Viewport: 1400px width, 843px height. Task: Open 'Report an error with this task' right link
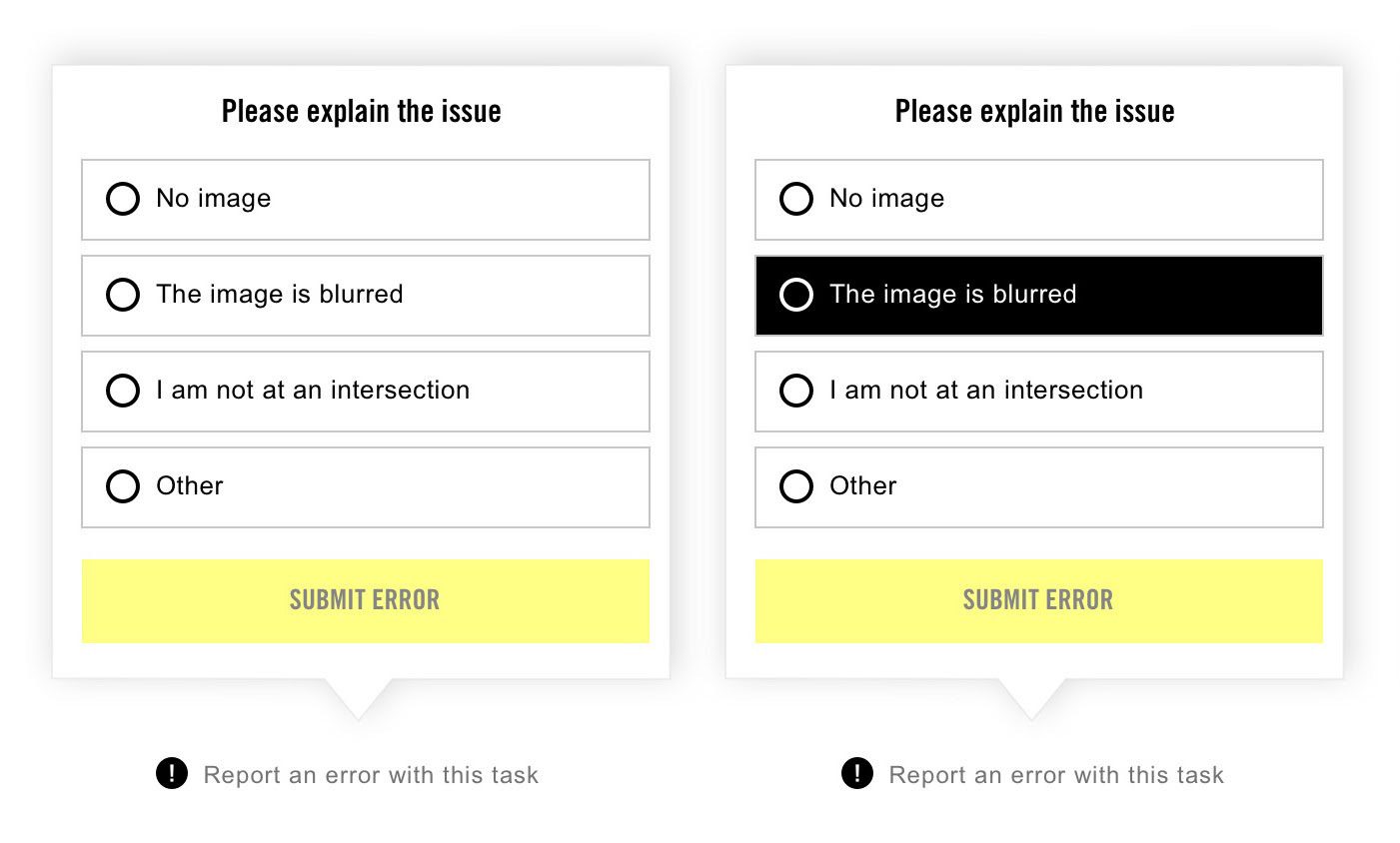[1056, 775]
